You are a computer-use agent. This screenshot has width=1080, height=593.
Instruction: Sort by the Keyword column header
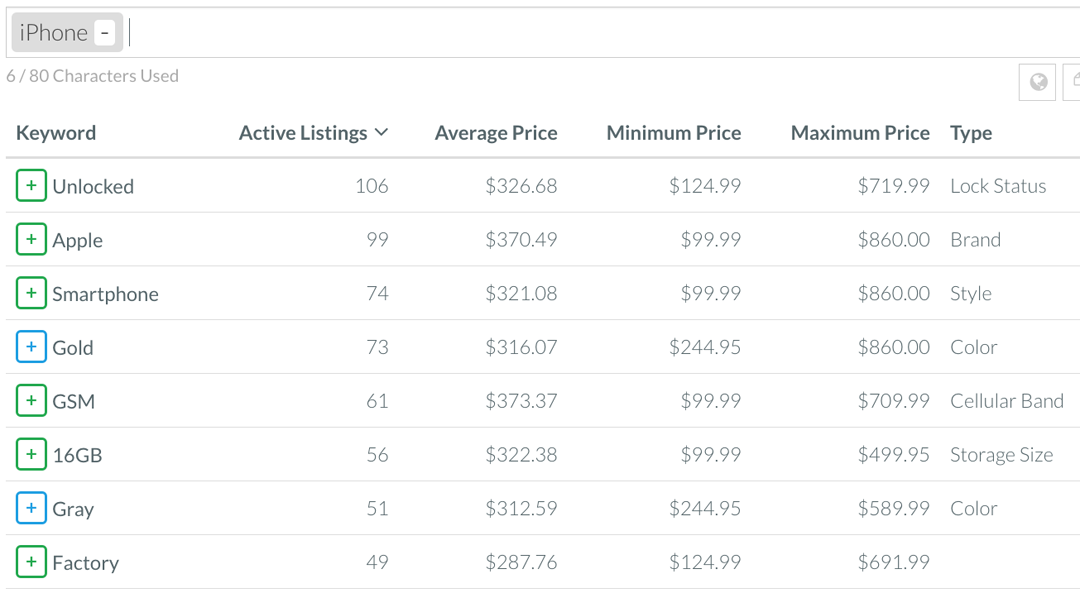tap(56, 133)
